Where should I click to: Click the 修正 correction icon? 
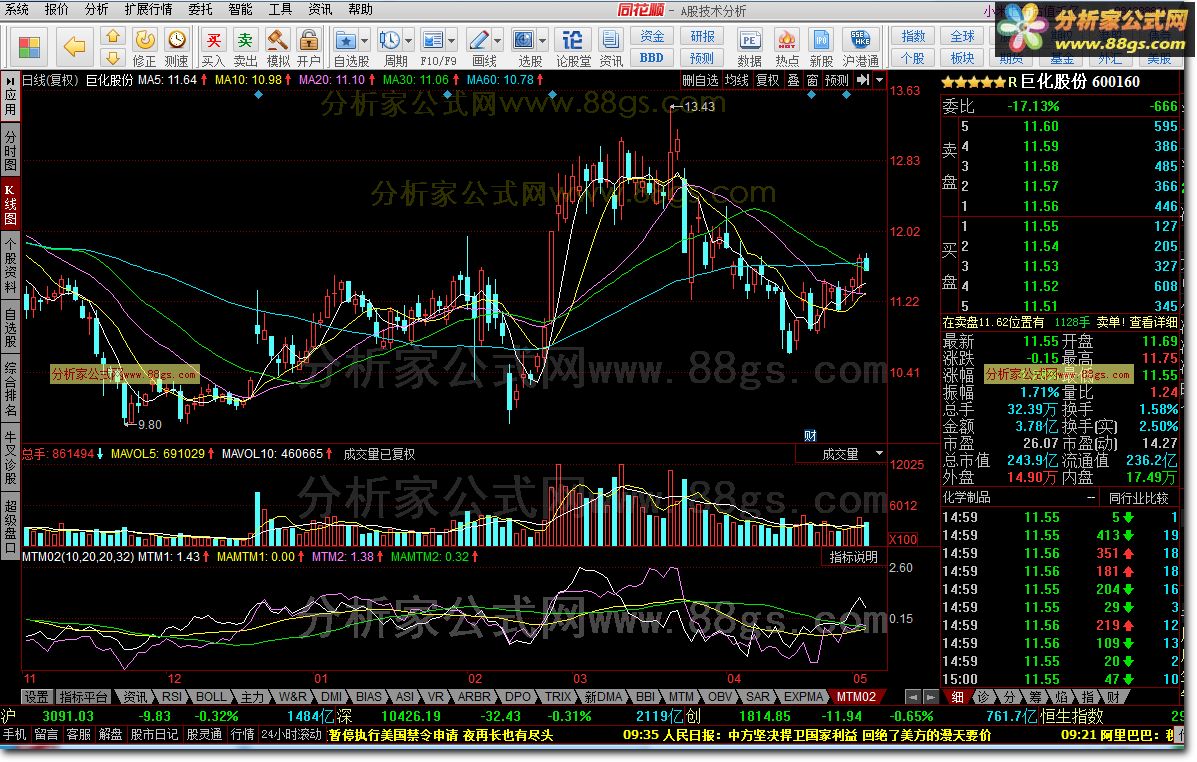[x=144, y=40]
